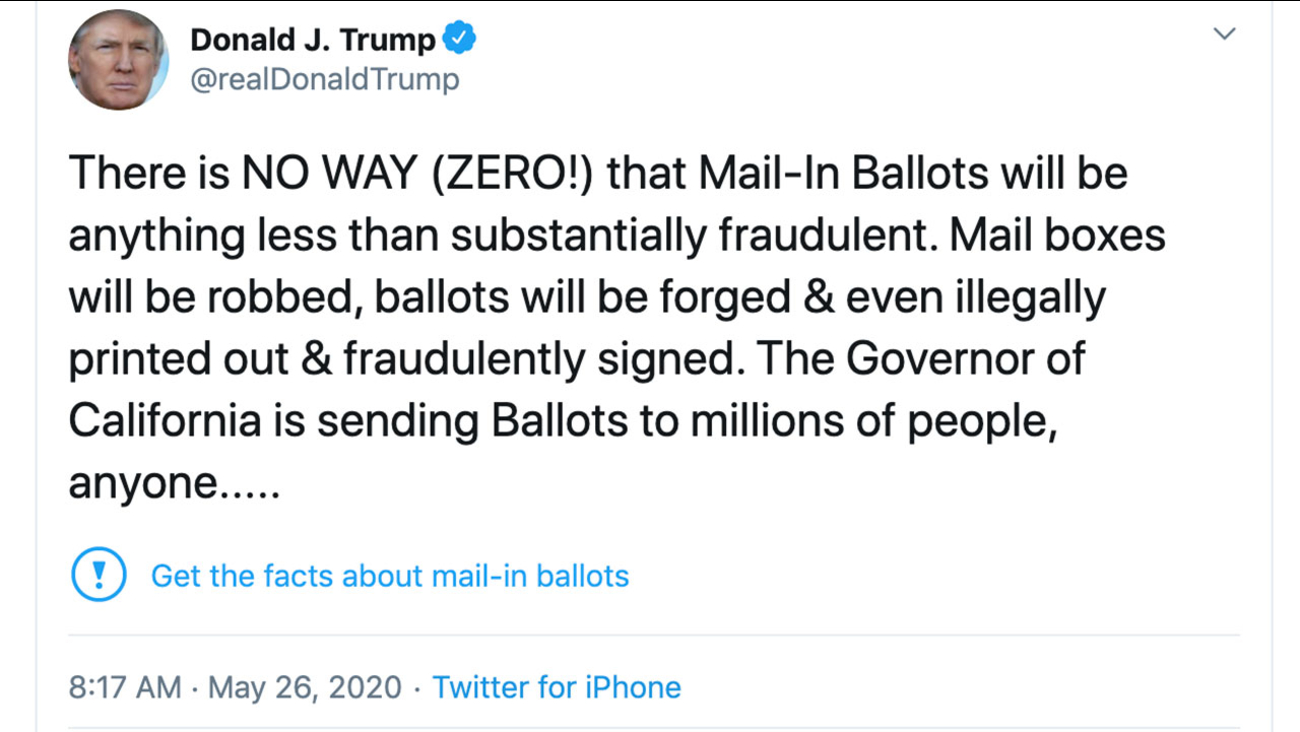The image size is (1300, 732).
Task: Open Get the facts about mail-in ballots
Action: click(390, 576)
